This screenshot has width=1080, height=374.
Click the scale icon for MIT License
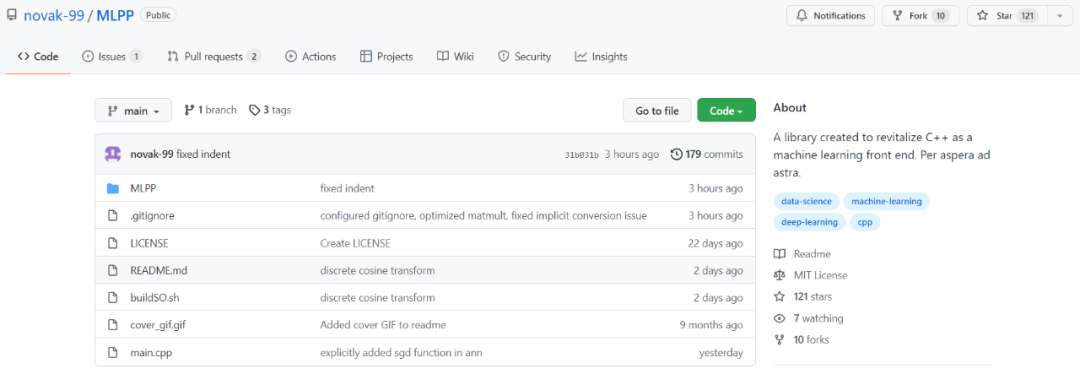[x=780, y=275]
